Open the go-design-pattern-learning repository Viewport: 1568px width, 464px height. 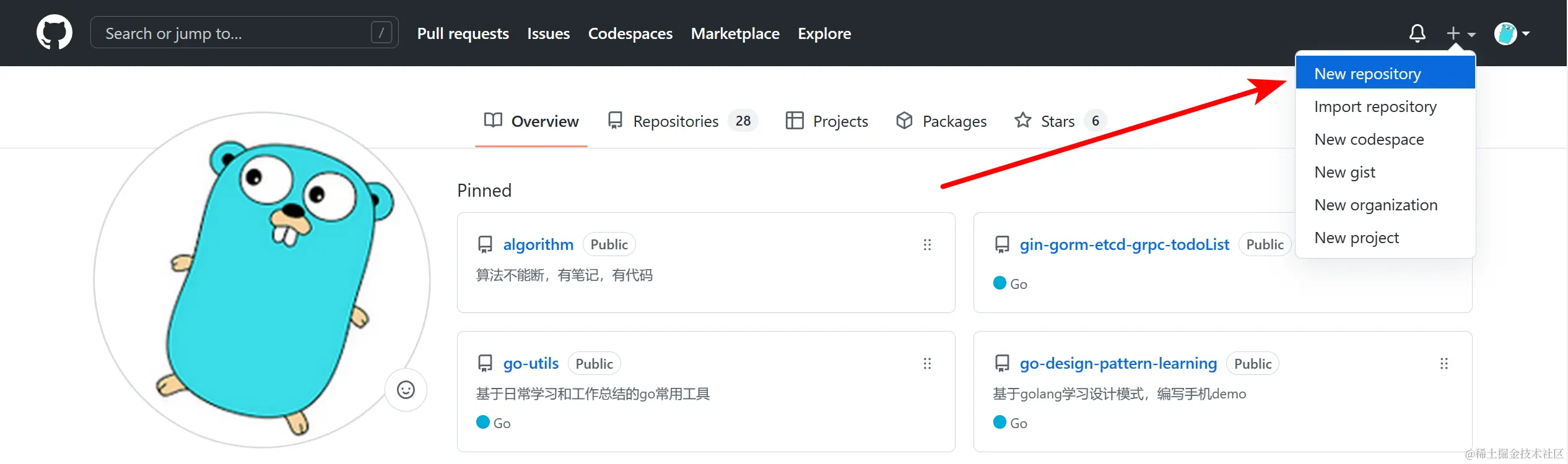(1118, 363)
